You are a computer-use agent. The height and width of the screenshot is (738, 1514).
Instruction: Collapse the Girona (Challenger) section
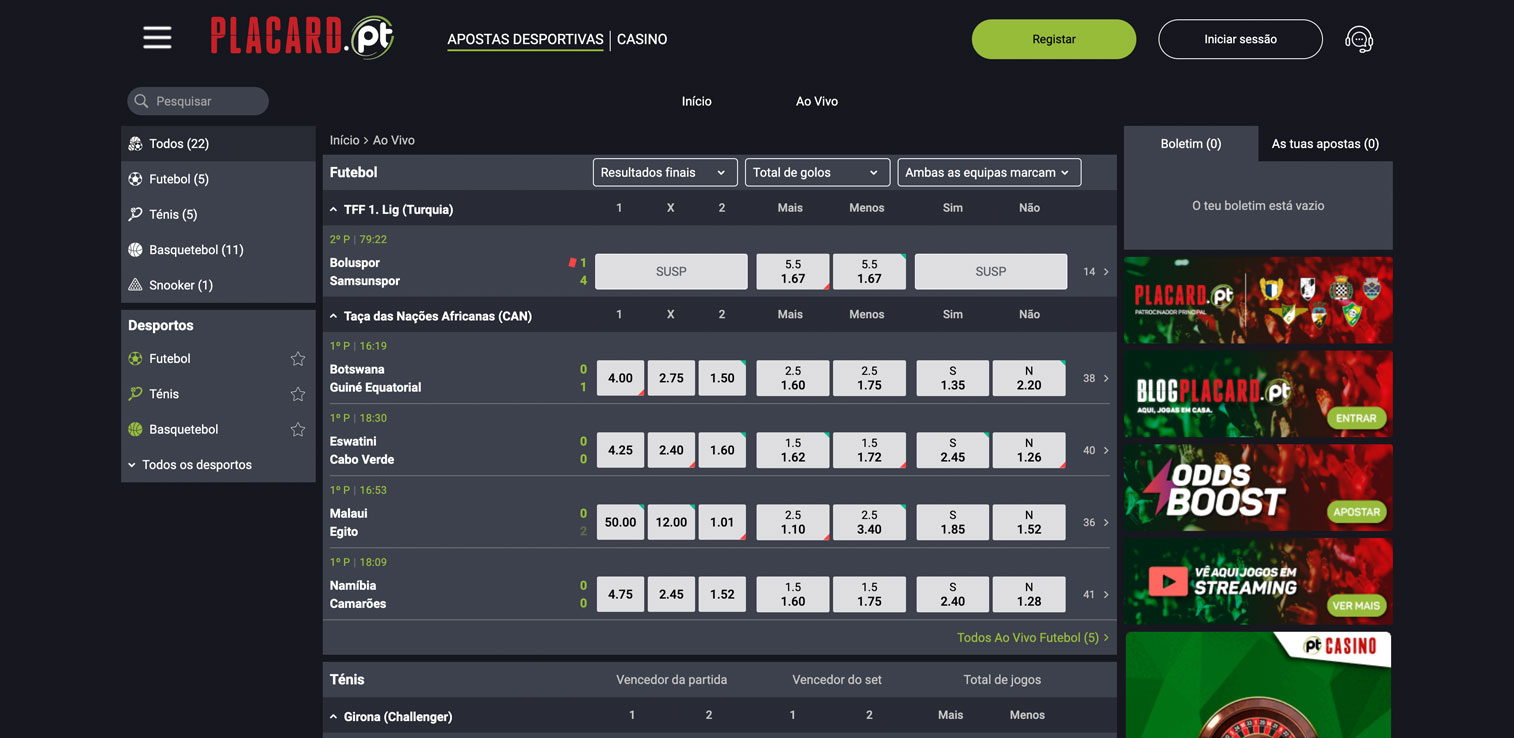pos(334,716)
